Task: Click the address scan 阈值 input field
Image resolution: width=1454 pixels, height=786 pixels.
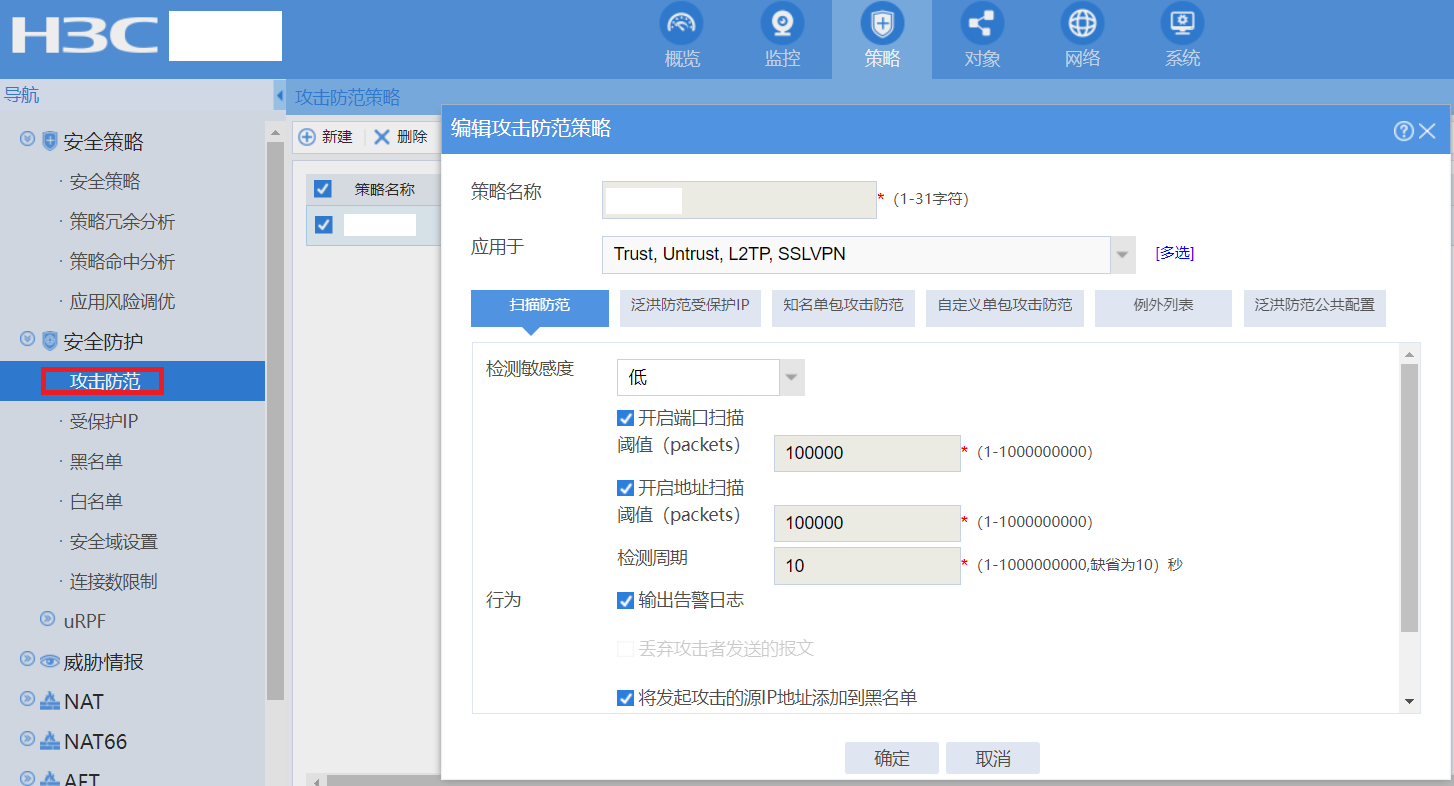Action: (867, 523)
